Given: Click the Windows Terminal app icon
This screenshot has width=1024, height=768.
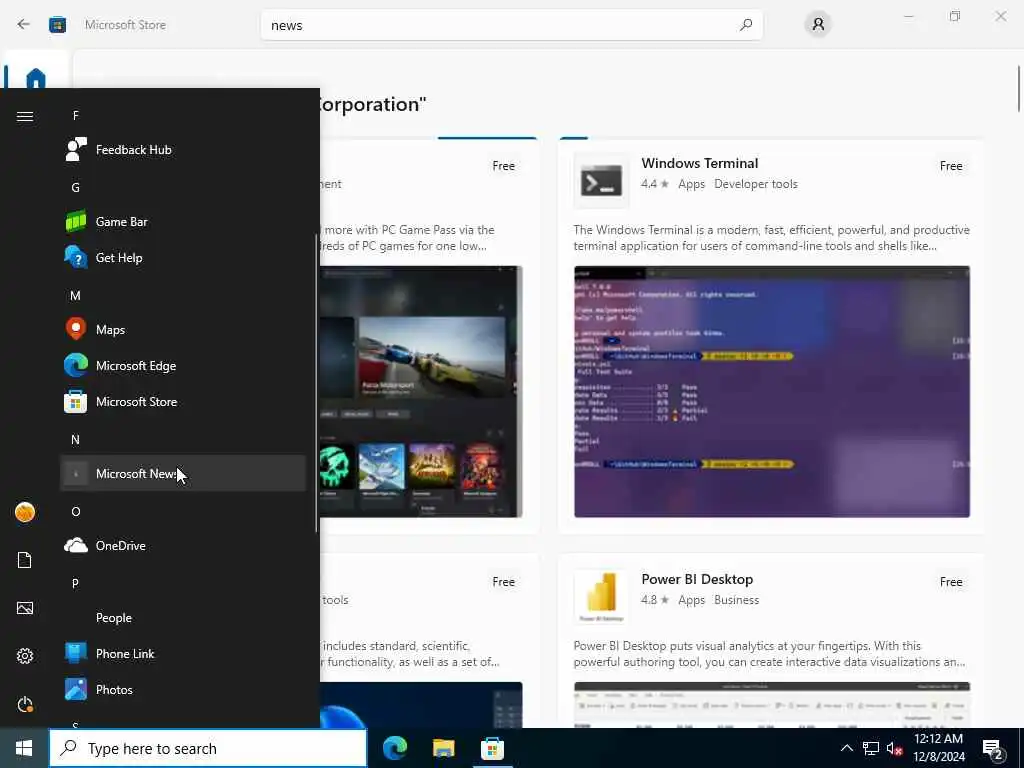Looking at the screenshot, I should (x=601, y=181).
